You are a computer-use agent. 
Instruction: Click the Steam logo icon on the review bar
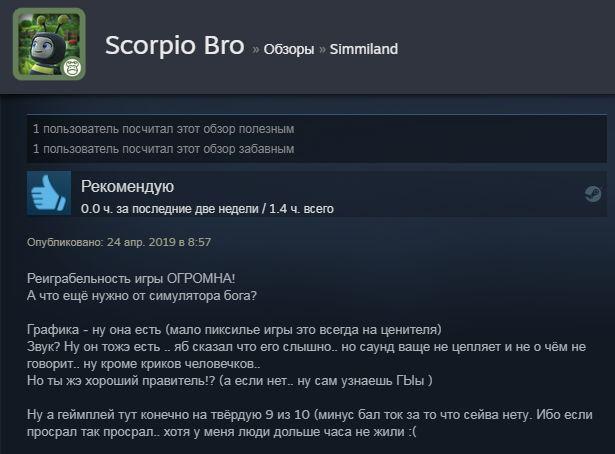593,194
